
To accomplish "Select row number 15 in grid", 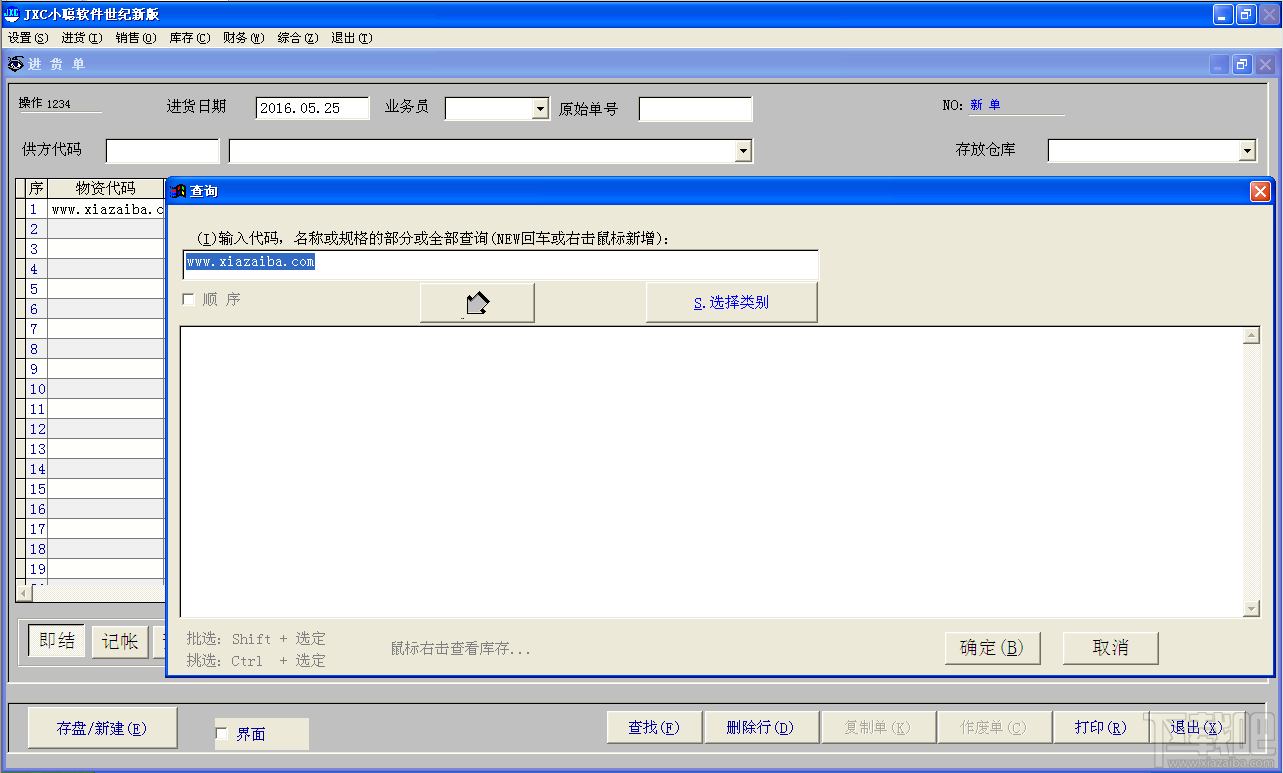I will click(x=37, y=489).
